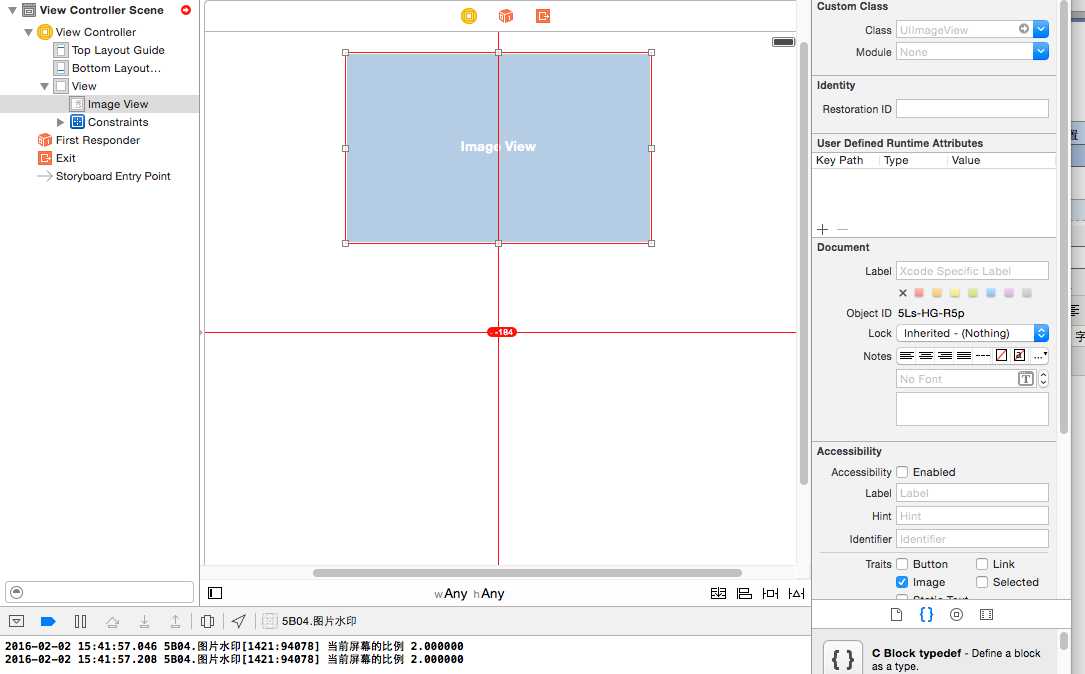Screen dimensions: 1085x674
Task: Enable the Accessibility Enabled checkbox
Action: 902,472
